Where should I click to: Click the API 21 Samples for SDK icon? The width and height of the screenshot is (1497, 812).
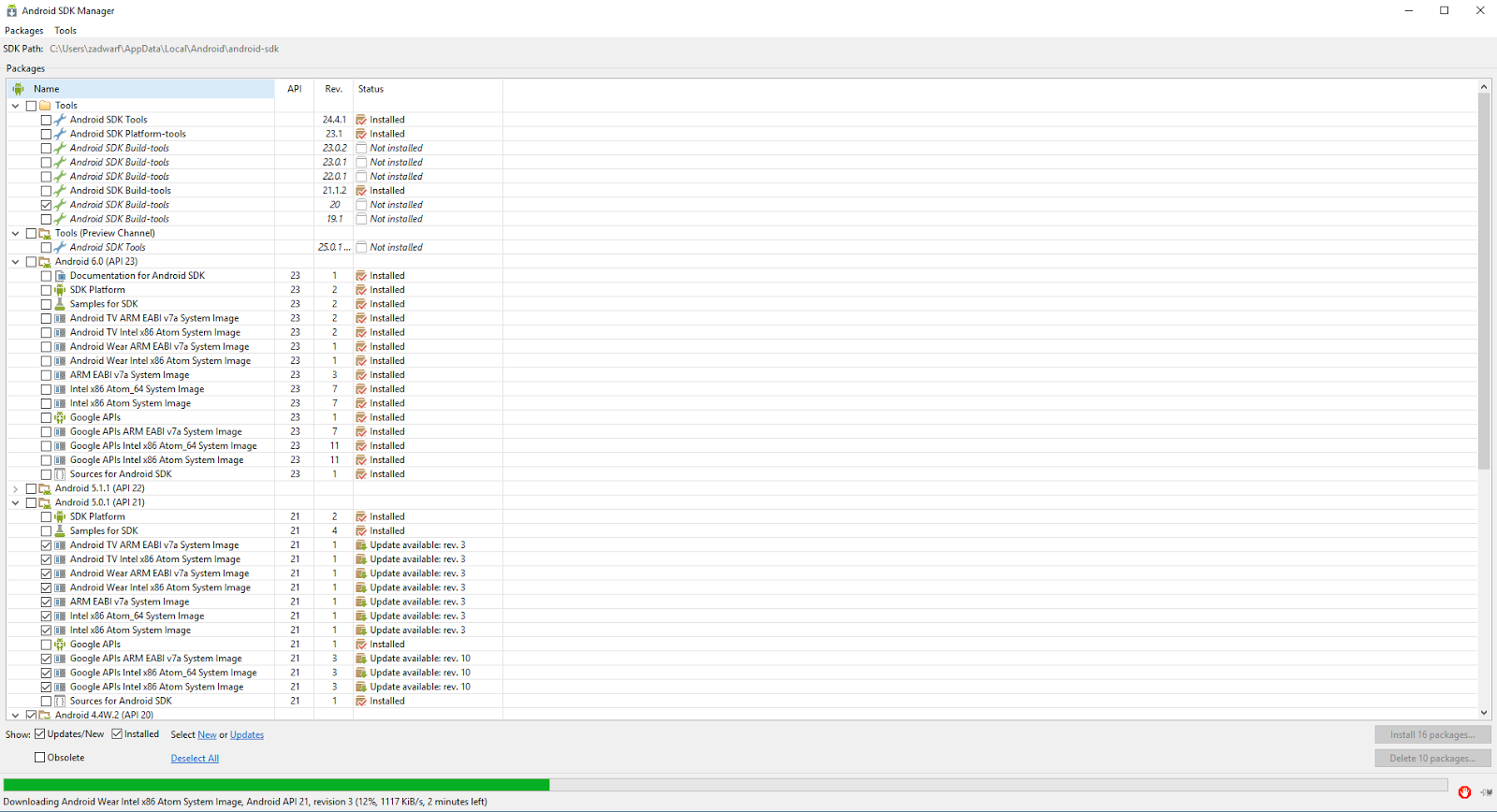[x=60, y=530]
